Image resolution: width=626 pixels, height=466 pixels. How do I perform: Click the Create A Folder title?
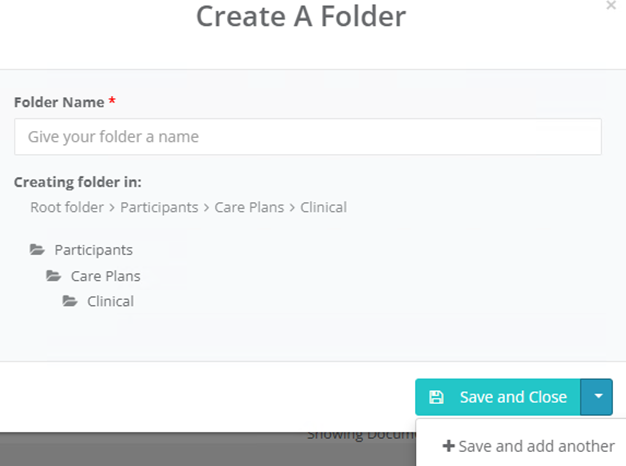pos(301,16)
